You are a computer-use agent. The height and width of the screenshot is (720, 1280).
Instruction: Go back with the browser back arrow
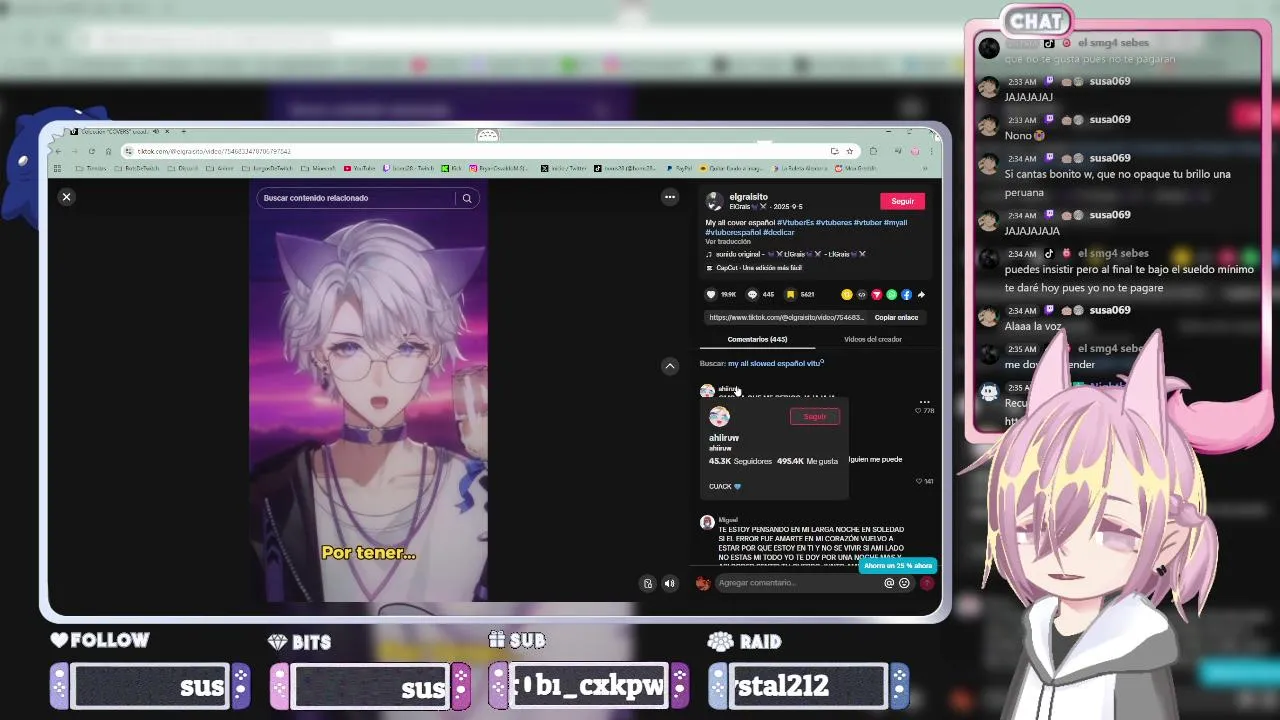click(x=59, y=151)
